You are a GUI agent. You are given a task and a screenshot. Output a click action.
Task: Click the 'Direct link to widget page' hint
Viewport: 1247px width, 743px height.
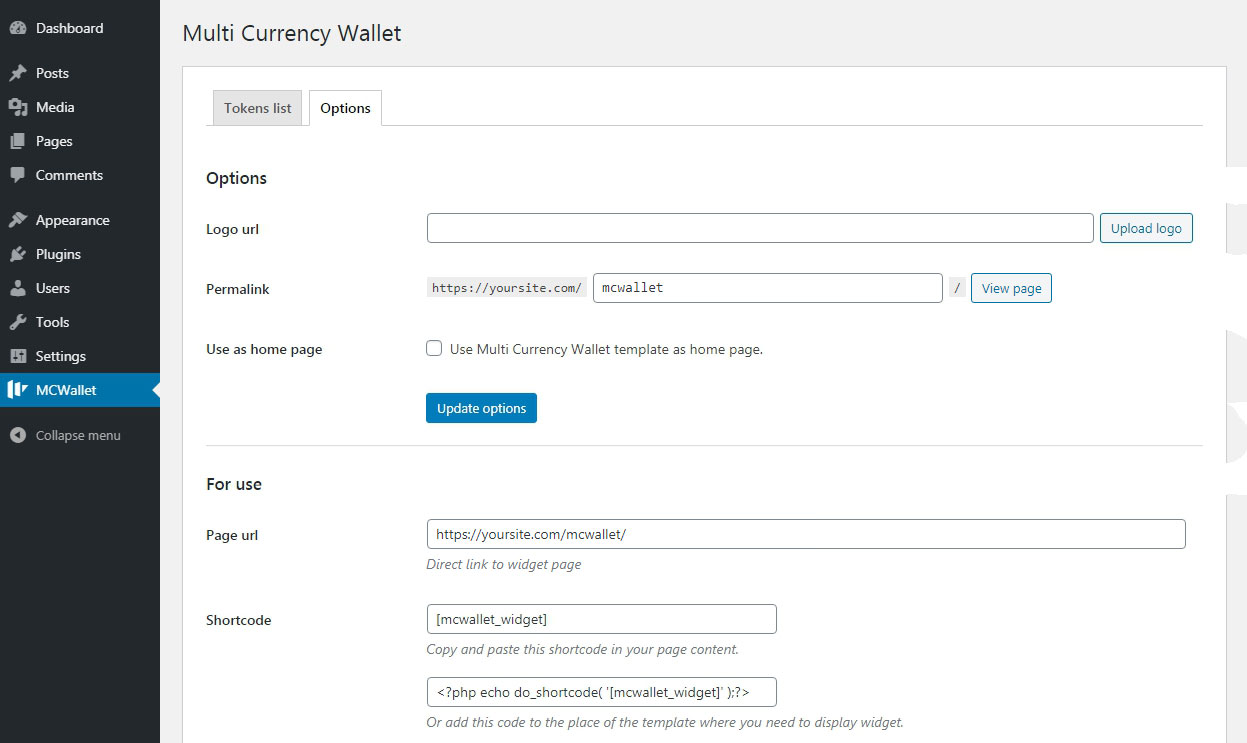pos(504,564)
